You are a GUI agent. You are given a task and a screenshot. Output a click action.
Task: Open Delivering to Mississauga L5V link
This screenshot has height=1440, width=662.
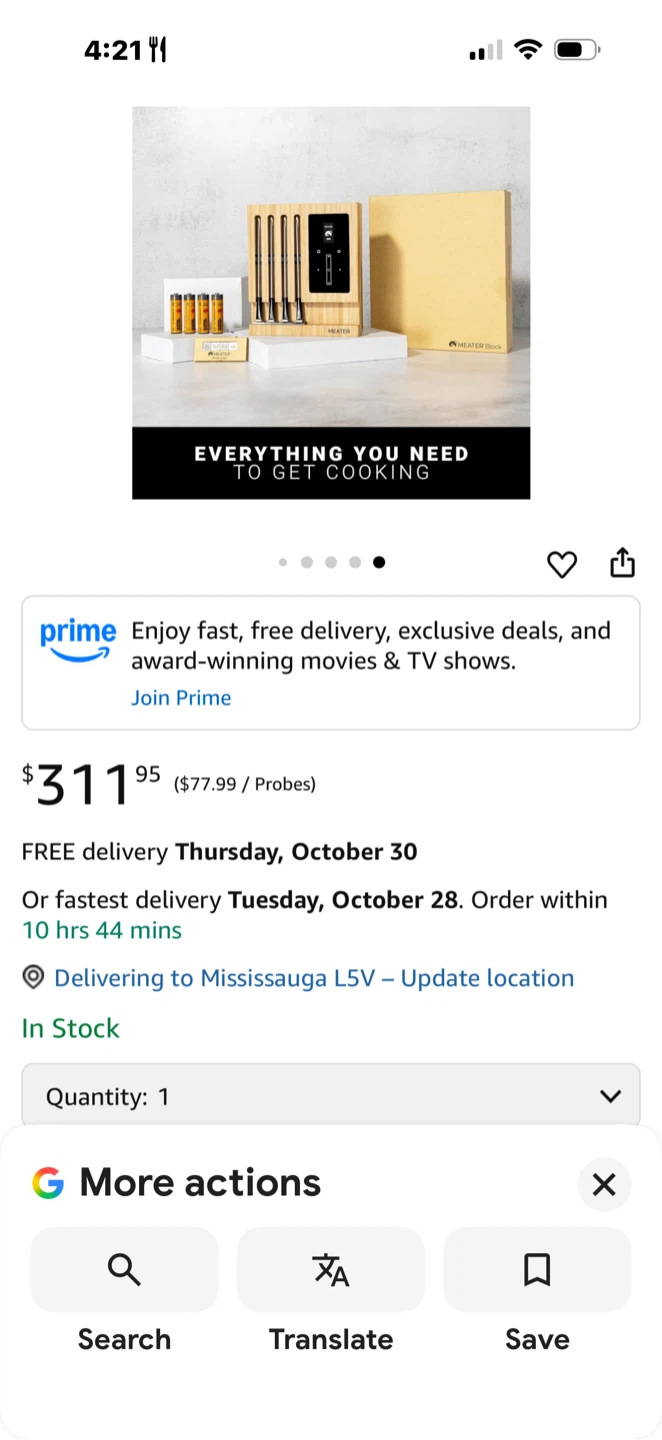314,978
